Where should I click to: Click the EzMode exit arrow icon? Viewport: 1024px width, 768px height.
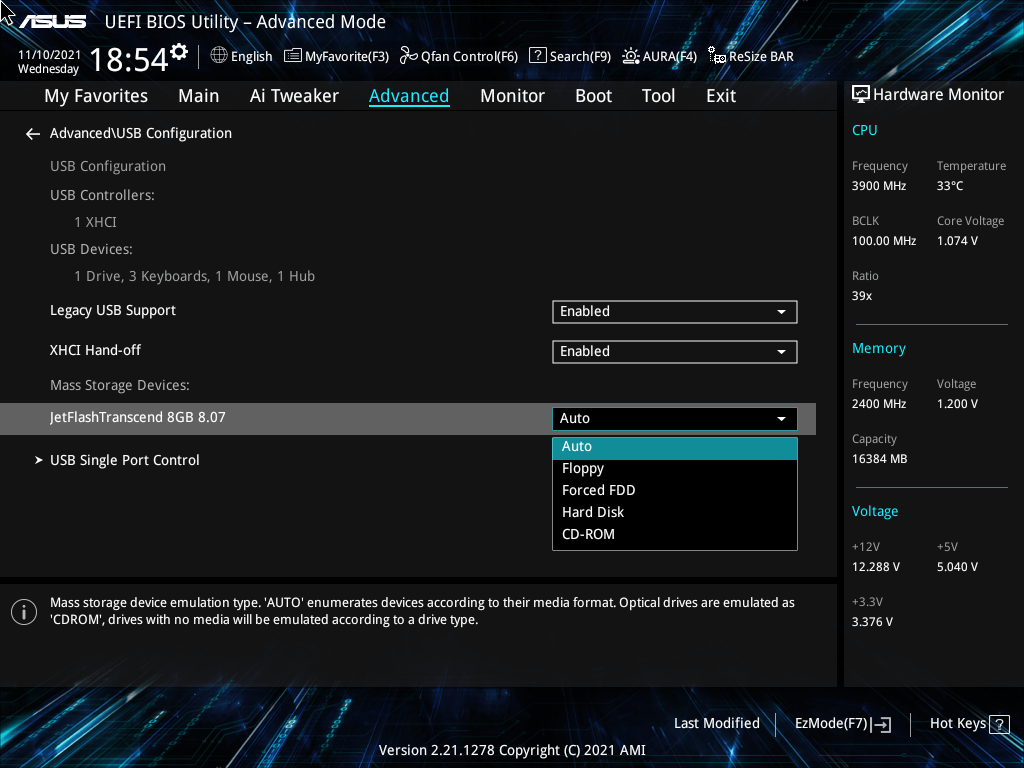[881, 724]
